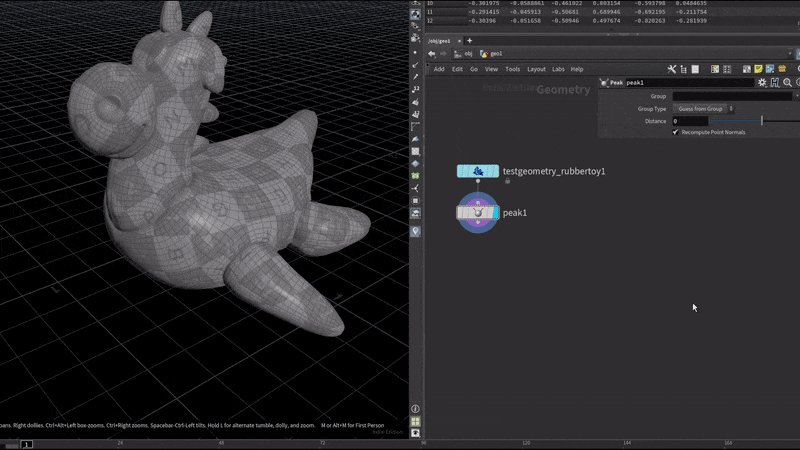Click the axis tripod icon in viewport sidebar
The width and height of the screenshot is (800, 450).
click(x=415, y=188)
